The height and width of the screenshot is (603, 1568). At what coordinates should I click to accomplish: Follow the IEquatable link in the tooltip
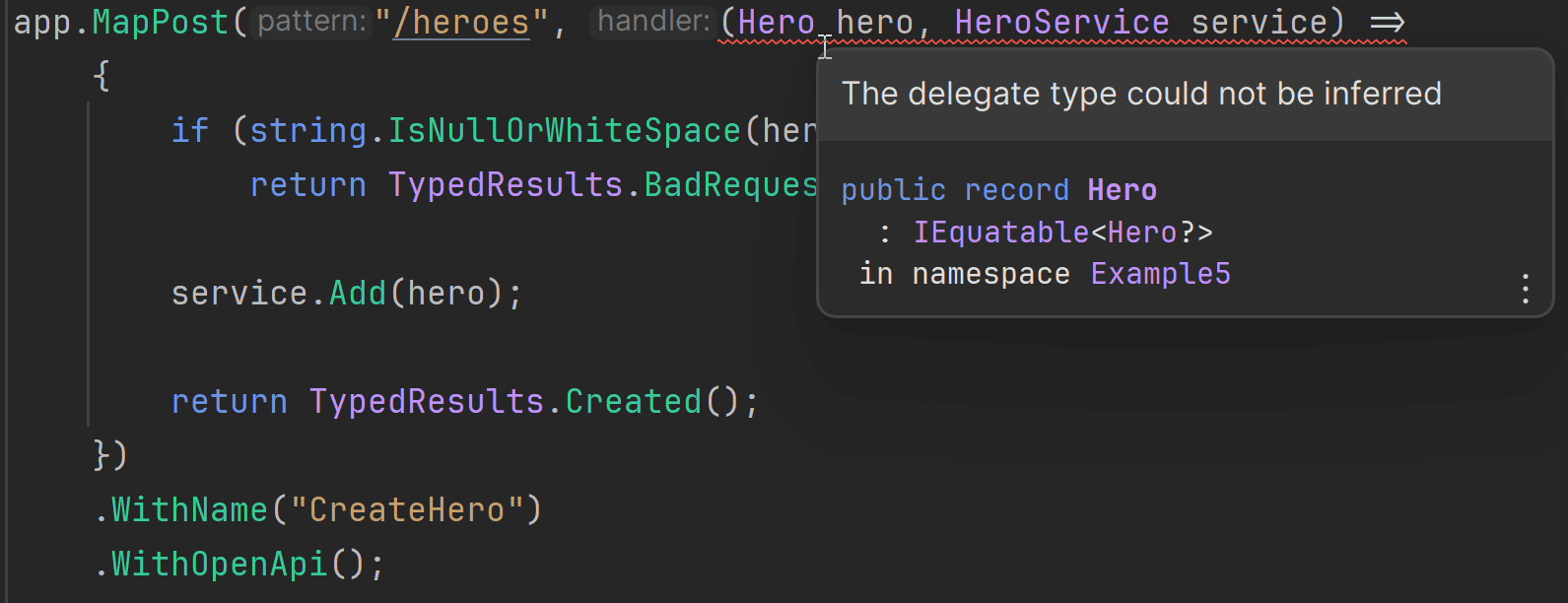pyautogui.click(x=1000, y=233)
